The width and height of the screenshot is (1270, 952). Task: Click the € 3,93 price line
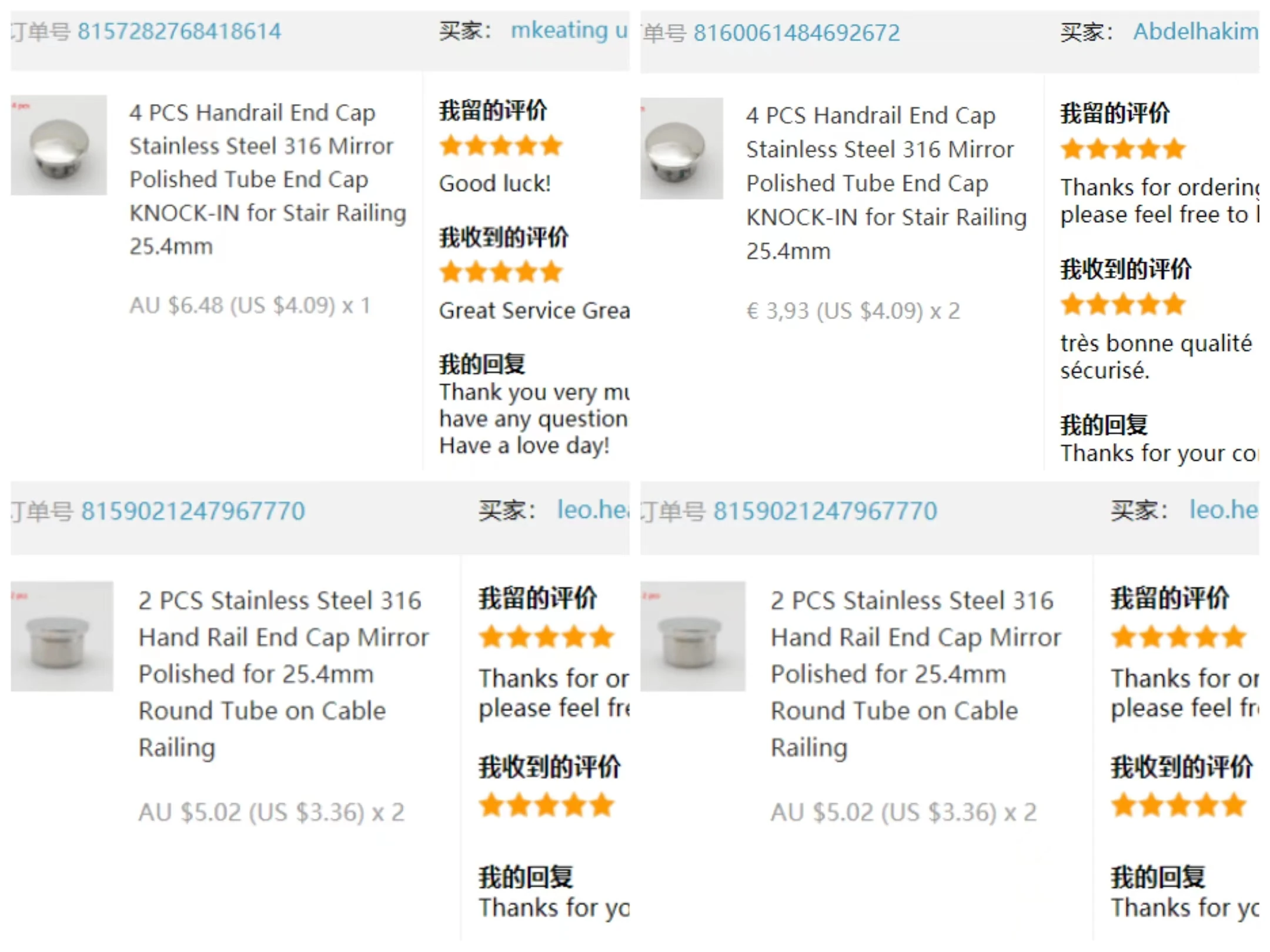point(853,311)
